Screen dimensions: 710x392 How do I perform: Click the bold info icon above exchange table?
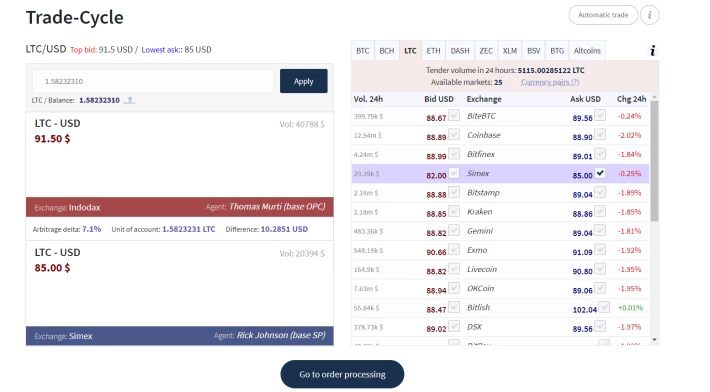point(652,51)
